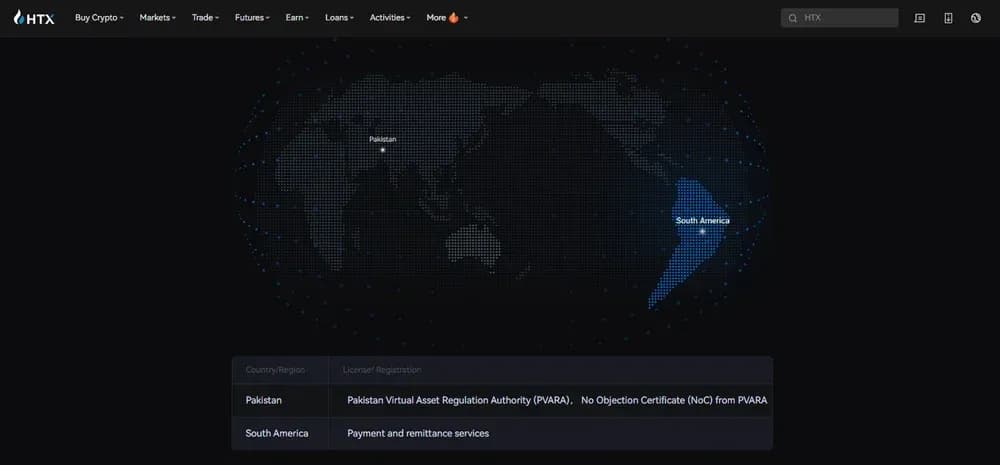1000x465 pixels.
Task: Click the License/Registration column header
Action: pyautogui.click(x=381, y=370)
